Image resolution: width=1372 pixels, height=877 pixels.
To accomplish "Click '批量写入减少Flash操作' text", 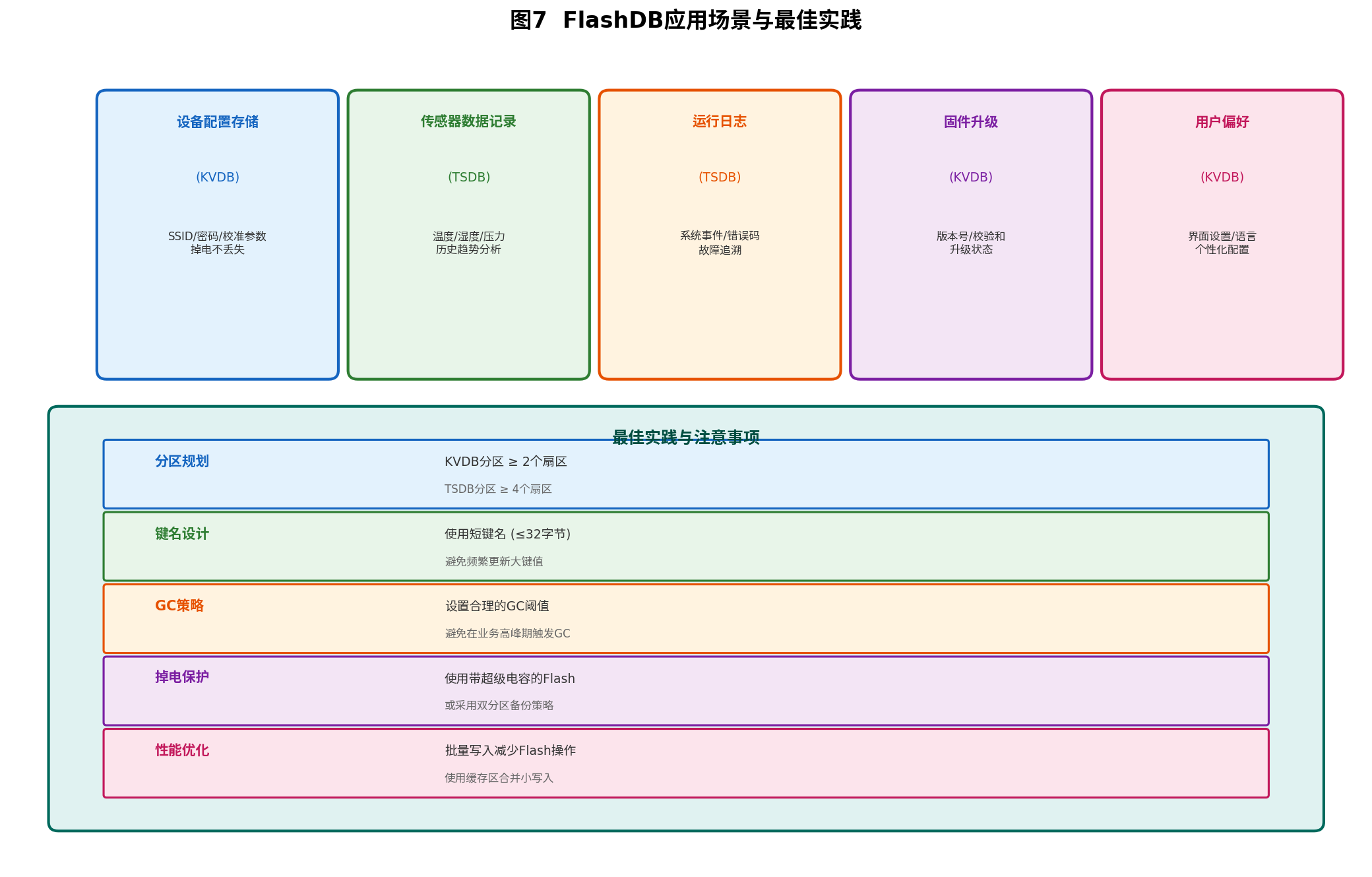I will 511,750.
